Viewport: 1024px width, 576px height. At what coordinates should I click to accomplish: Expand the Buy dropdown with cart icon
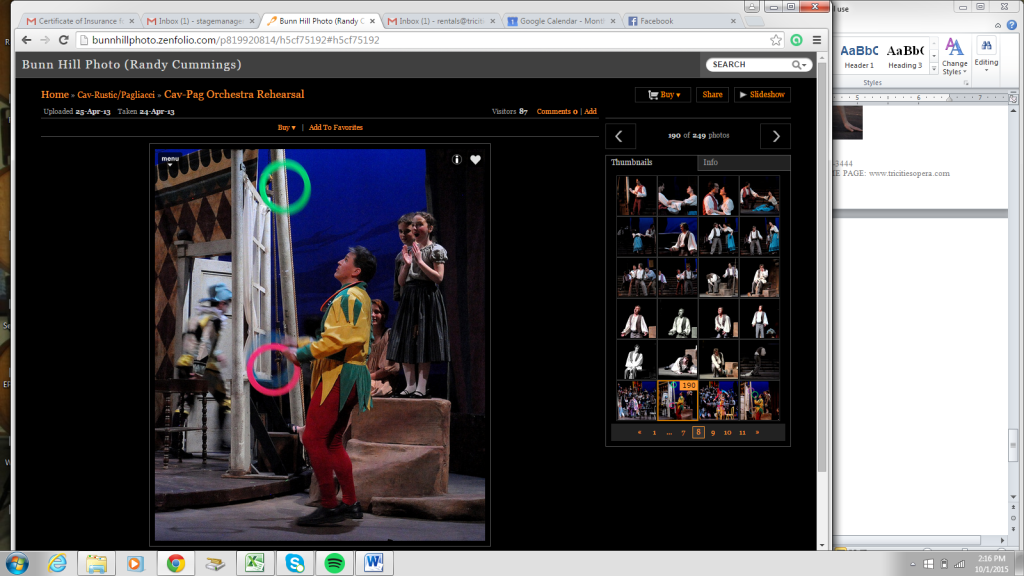click(x=663, y=95)
